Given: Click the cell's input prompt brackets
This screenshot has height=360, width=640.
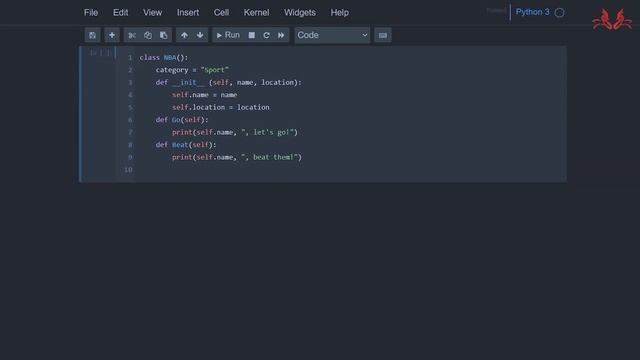Looking at the screenshot, I should (100, 53).
